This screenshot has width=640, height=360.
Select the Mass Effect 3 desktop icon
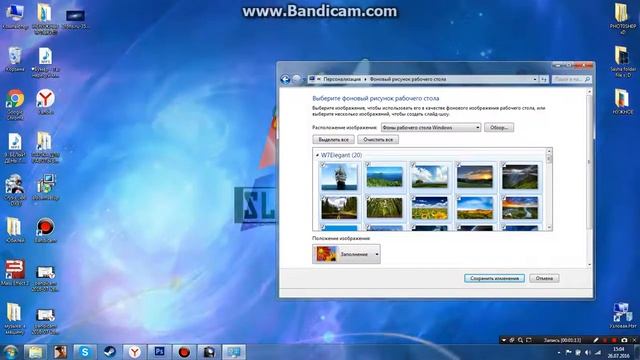tap(15, 272)
